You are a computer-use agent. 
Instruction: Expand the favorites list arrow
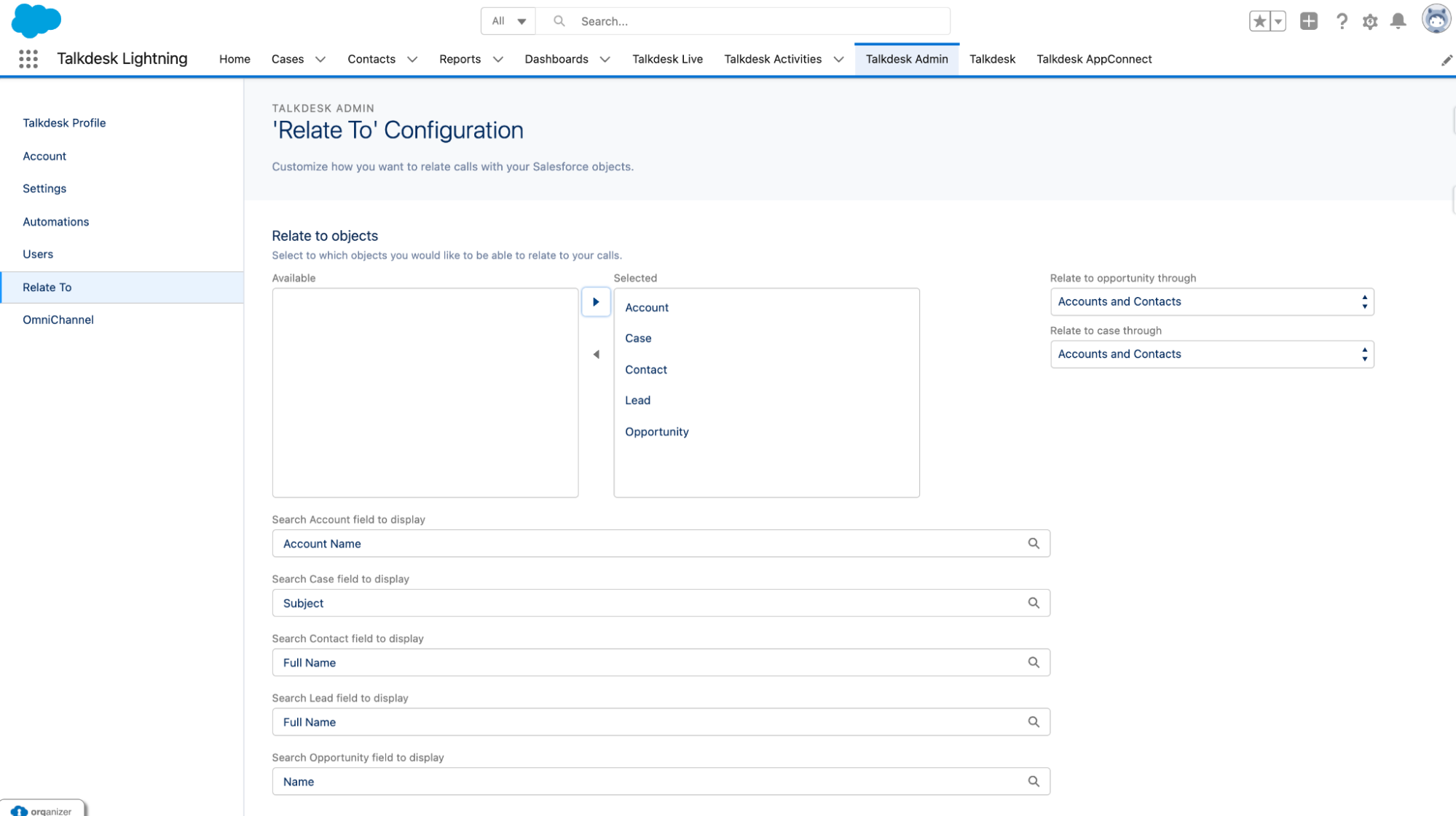(1278, 21)
